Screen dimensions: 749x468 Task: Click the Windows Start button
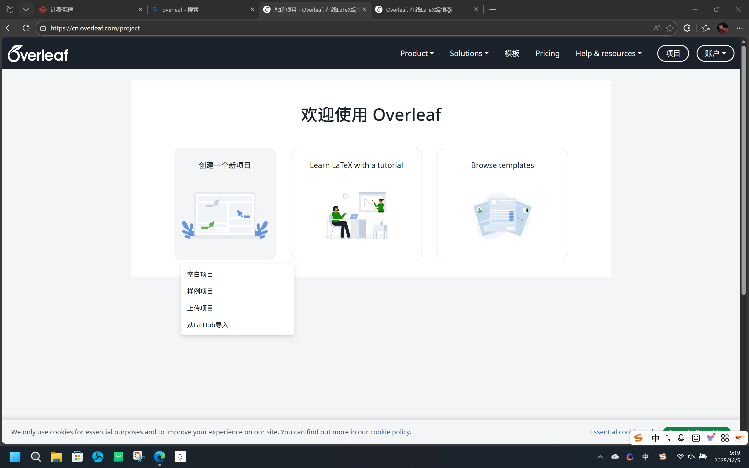tap(15, 457)
